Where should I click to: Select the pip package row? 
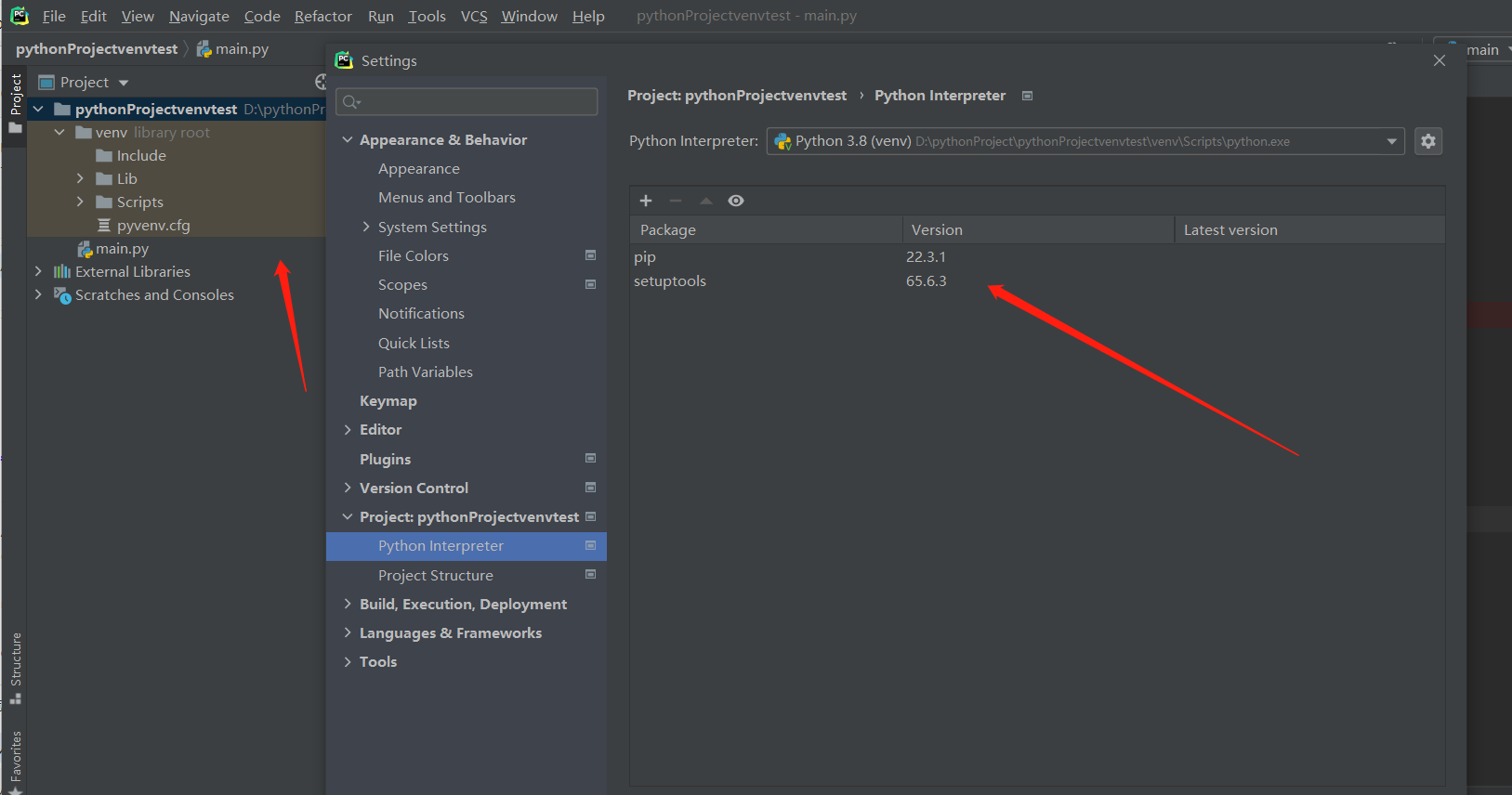coord(1037,257)
